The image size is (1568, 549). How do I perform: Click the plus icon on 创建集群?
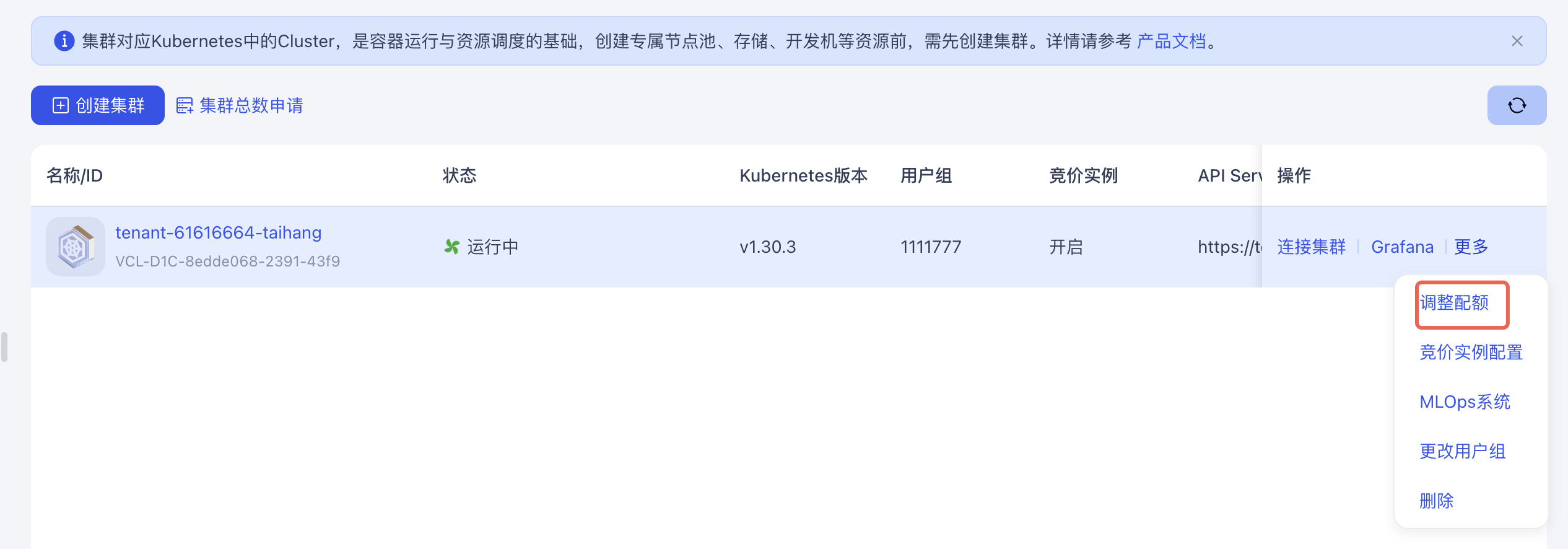point(61,105)
